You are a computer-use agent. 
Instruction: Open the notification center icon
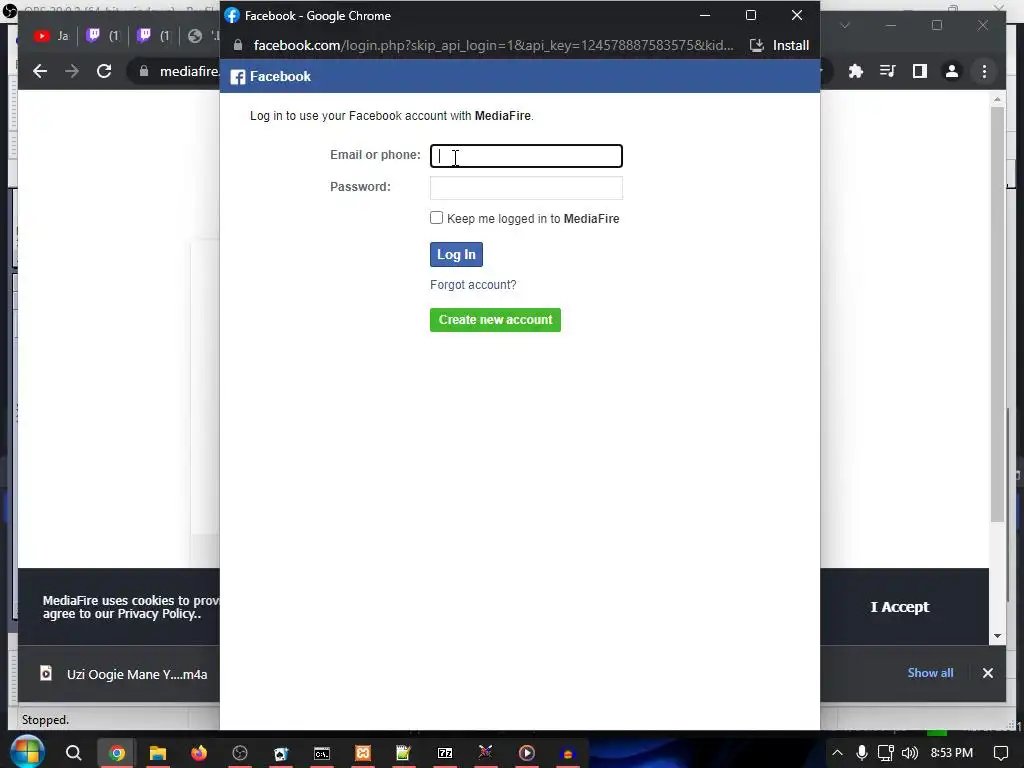[x=1000, y=753]
